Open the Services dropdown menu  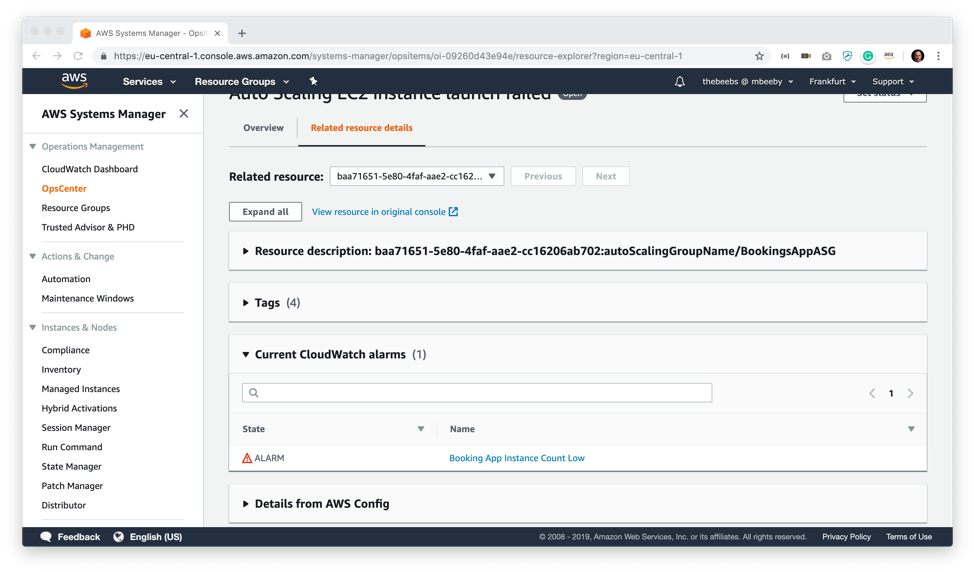[149, 81]
